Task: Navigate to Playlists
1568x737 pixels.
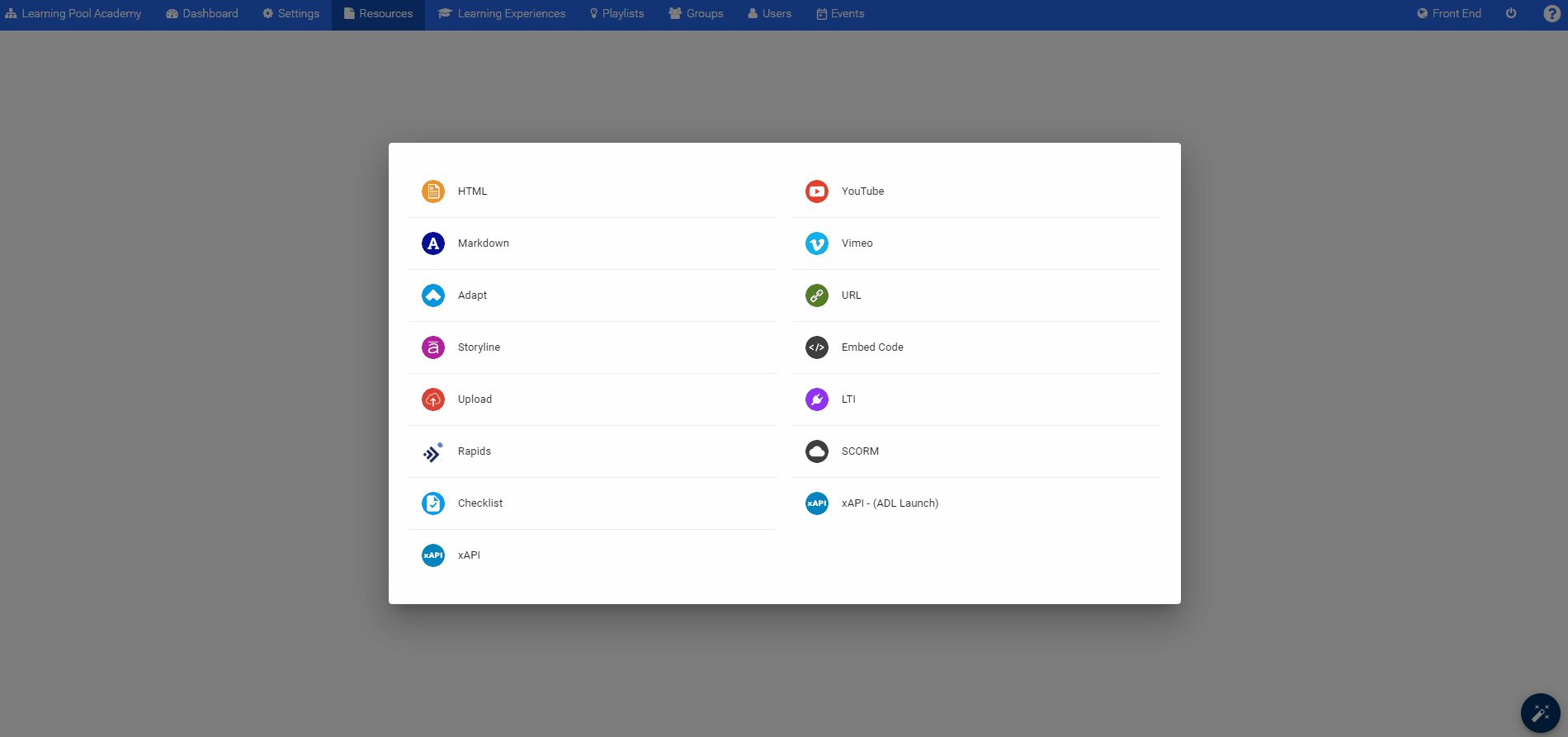Action: 616,14
